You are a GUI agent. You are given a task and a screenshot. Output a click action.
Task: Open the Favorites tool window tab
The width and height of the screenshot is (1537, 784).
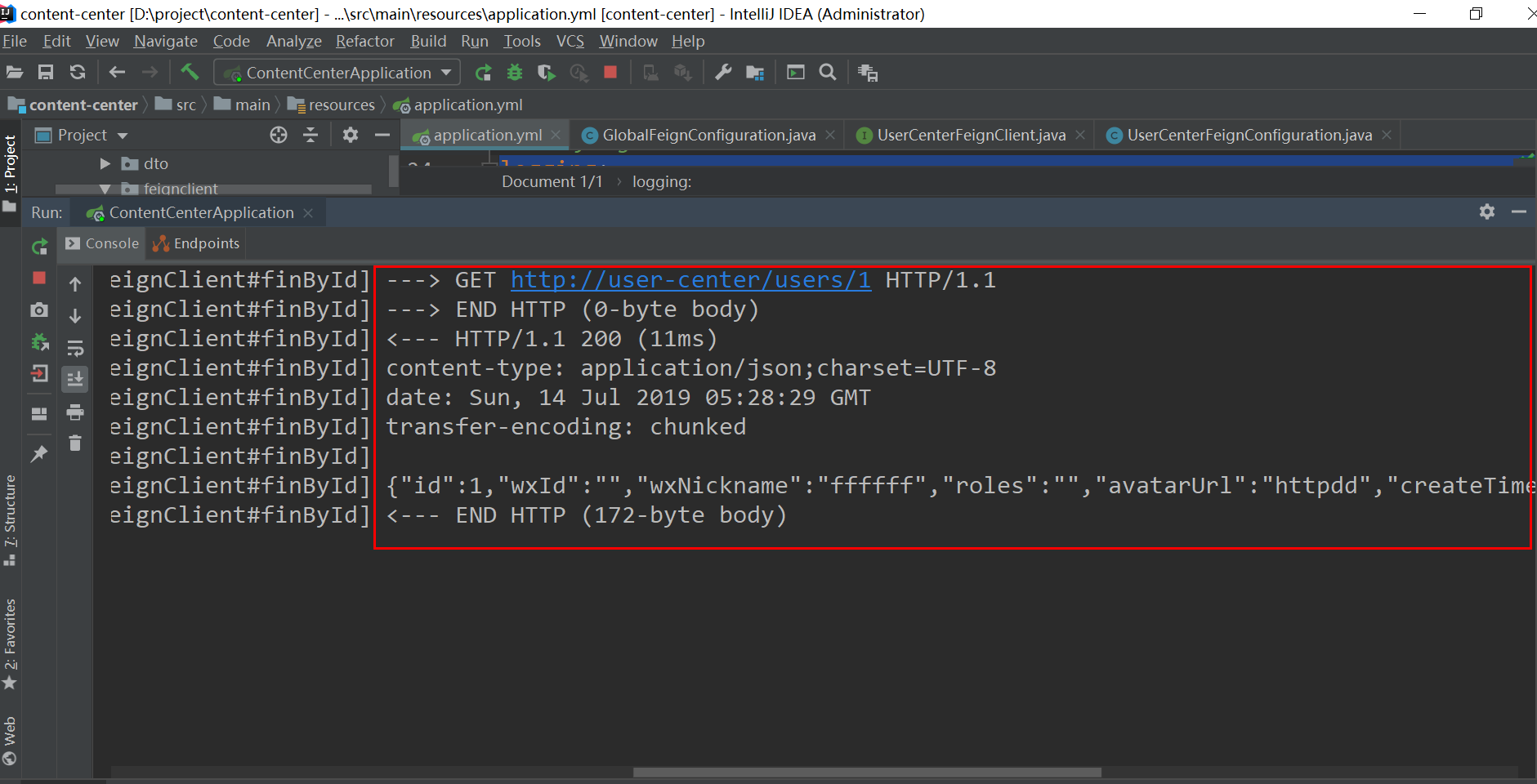click(10, 645)
